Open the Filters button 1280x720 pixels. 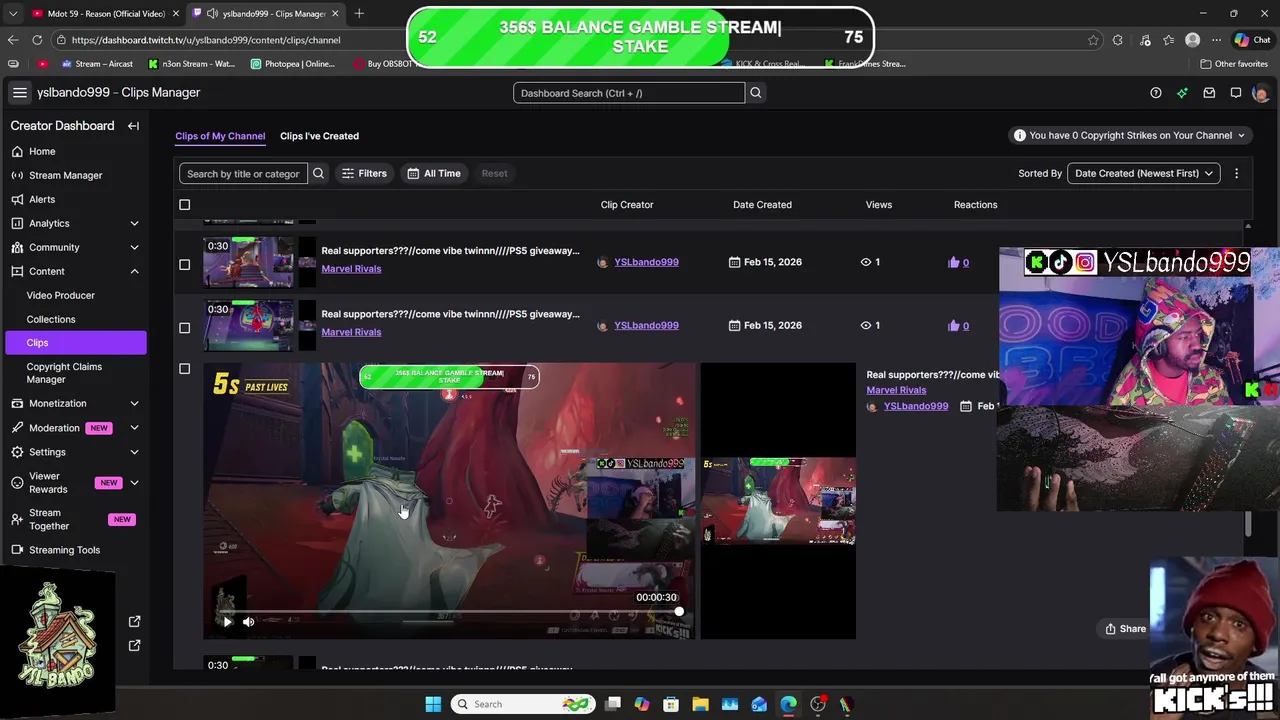[x=364, y=173]
